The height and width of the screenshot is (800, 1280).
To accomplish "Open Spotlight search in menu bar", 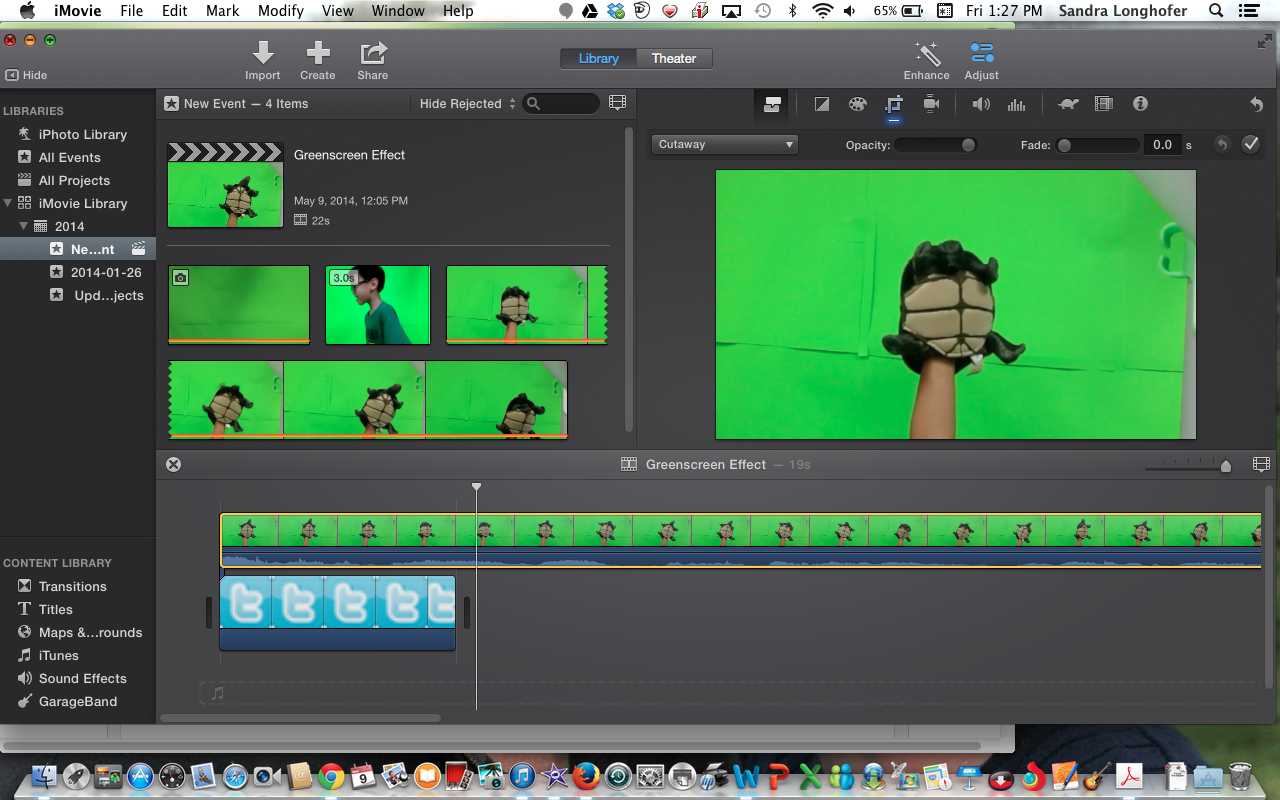I will click(1216, 11).
